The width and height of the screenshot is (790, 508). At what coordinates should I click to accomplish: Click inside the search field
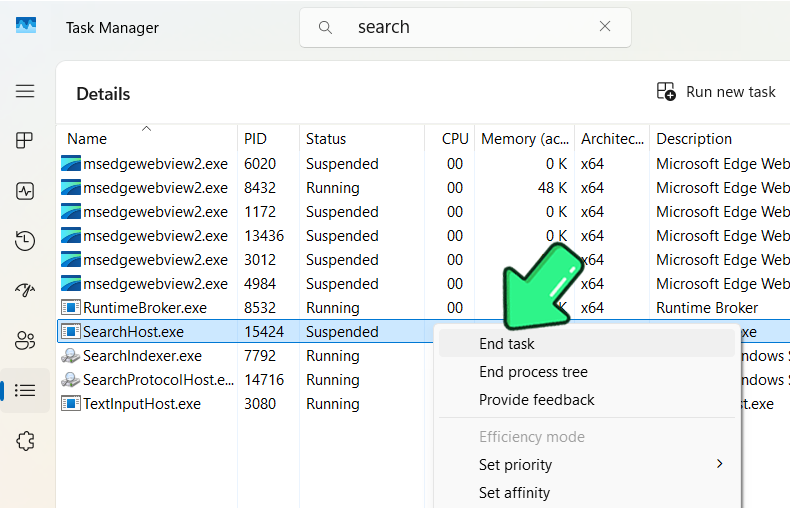pos(465,27)
